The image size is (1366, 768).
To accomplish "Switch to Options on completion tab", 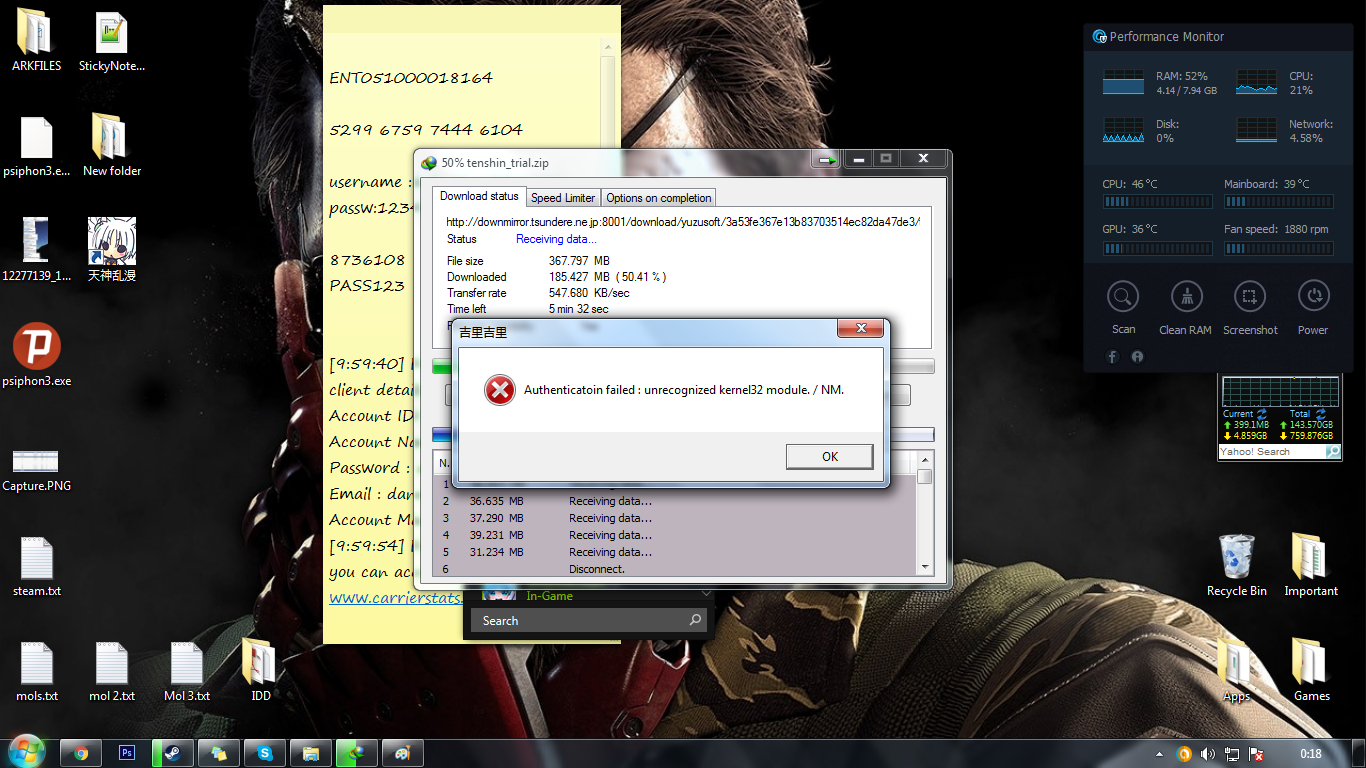I will coord(659,198).
